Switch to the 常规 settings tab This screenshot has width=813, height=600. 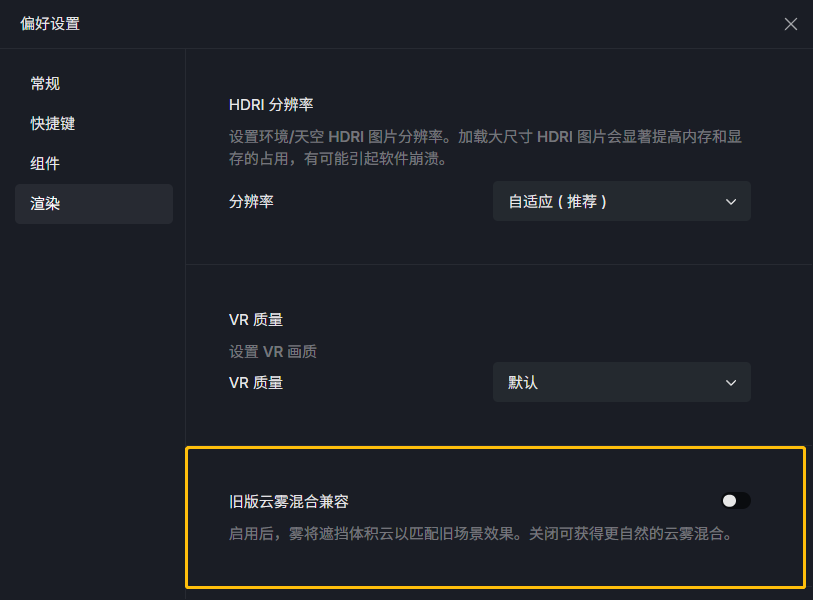coord(45,83)
